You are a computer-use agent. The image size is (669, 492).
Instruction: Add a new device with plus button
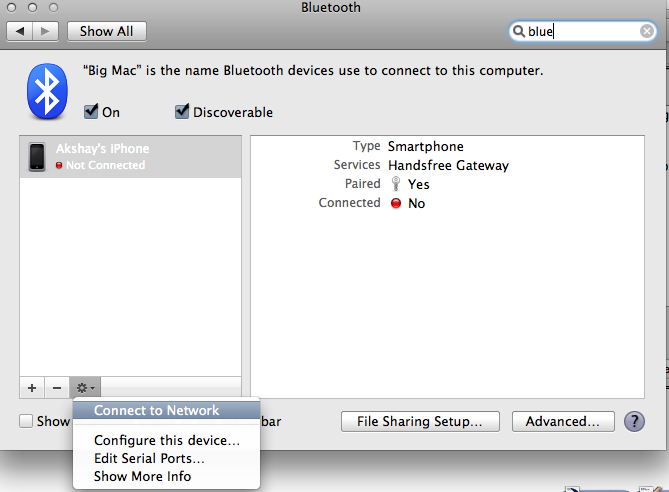(x=32, y=388)
